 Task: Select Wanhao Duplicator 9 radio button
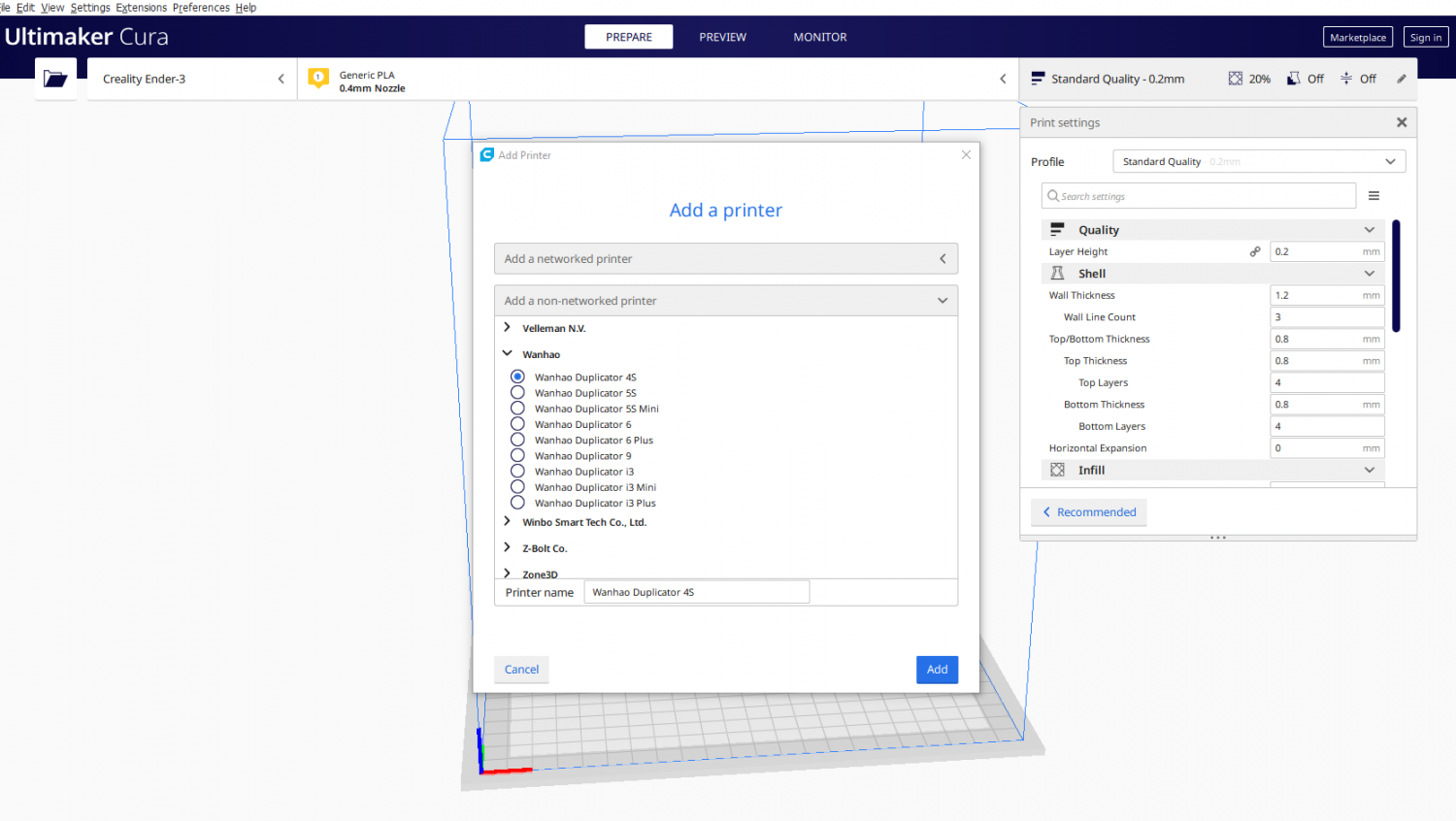click(x=517, y=455)
